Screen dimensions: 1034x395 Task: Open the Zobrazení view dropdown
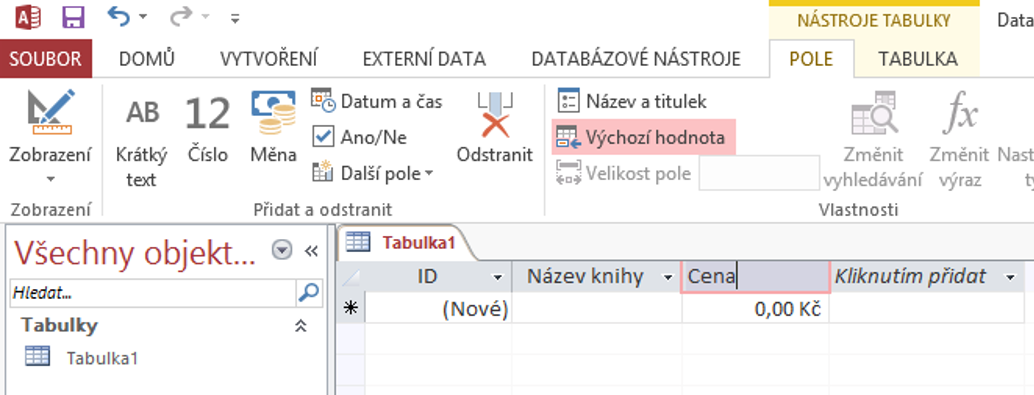[50, 165]
